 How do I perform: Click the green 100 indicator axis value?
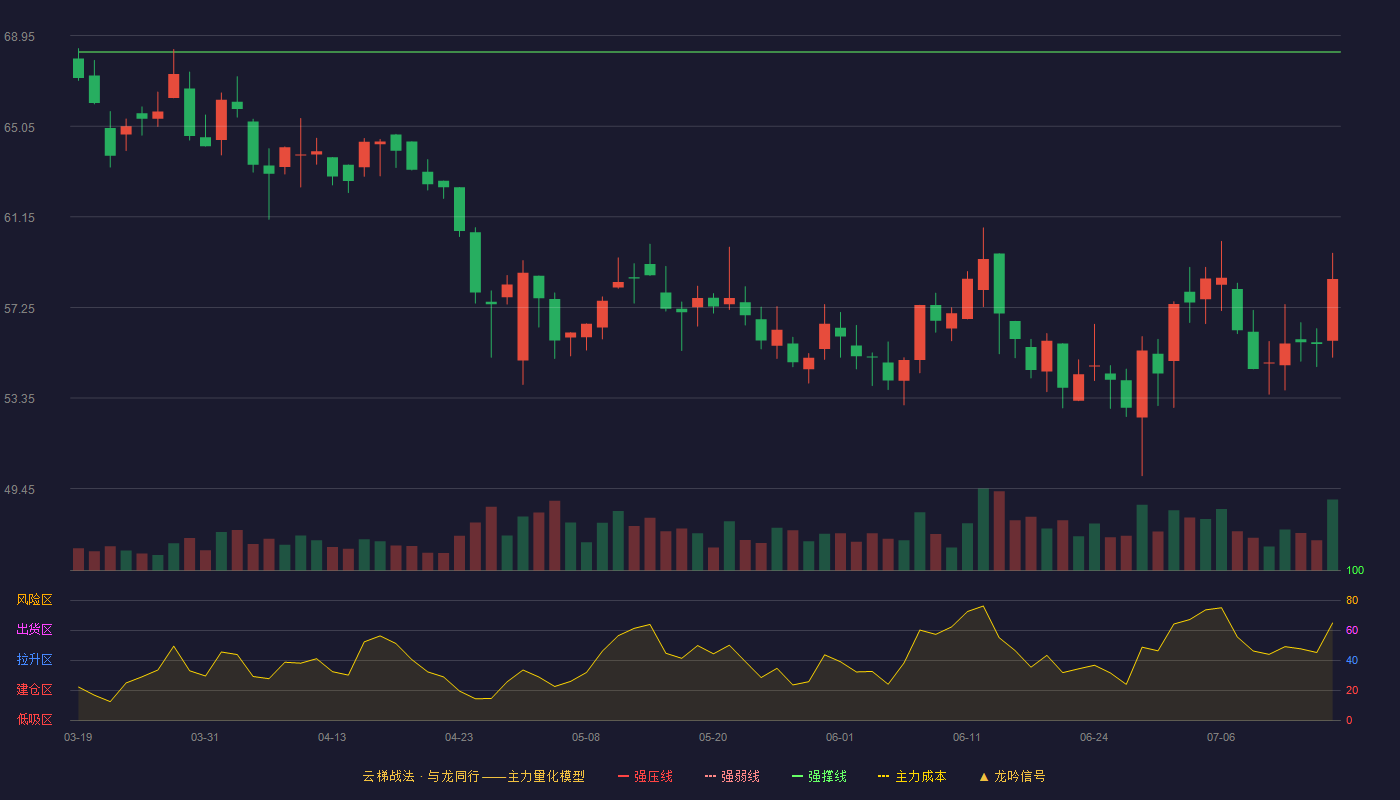point(1355,570)
